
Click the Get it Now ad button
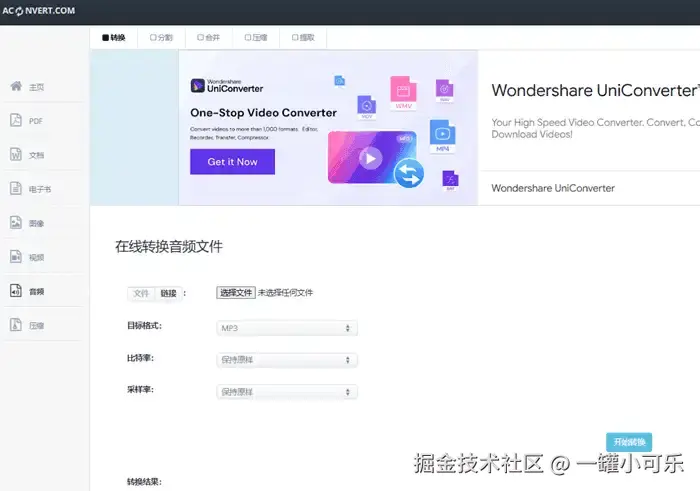232,162
